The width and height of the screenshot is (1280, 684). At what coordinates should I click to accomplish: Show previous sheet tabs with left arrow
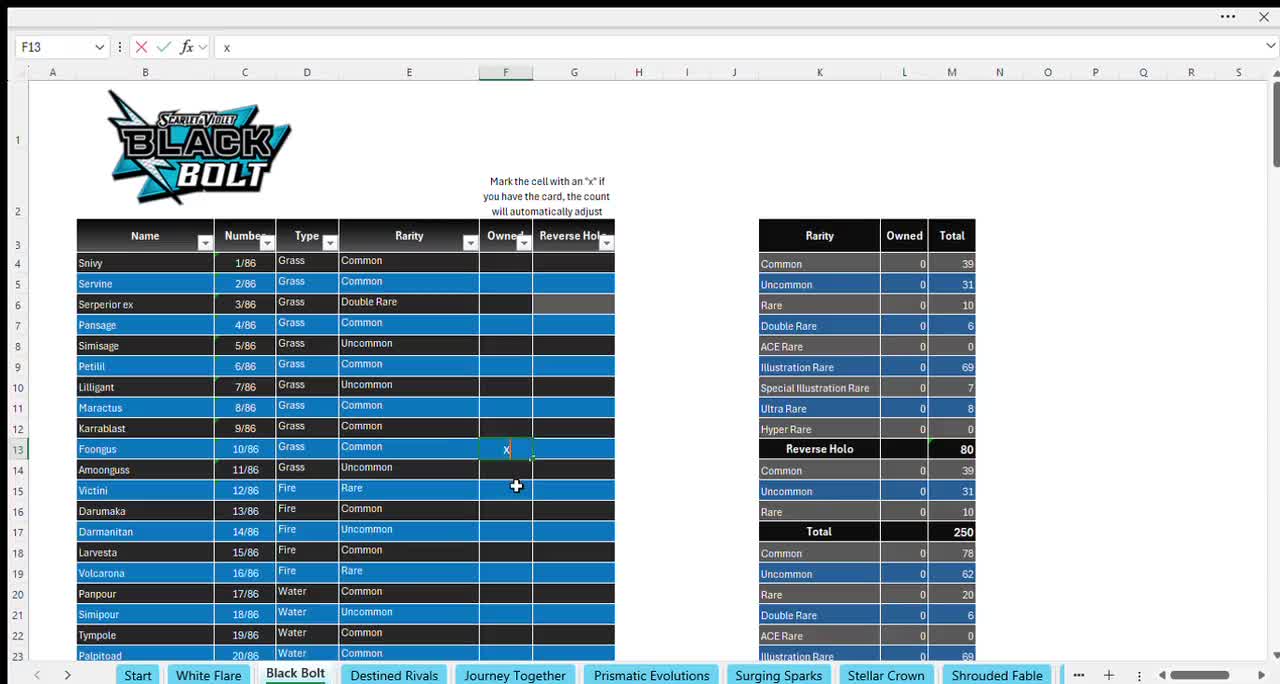[x=37, y=675]
